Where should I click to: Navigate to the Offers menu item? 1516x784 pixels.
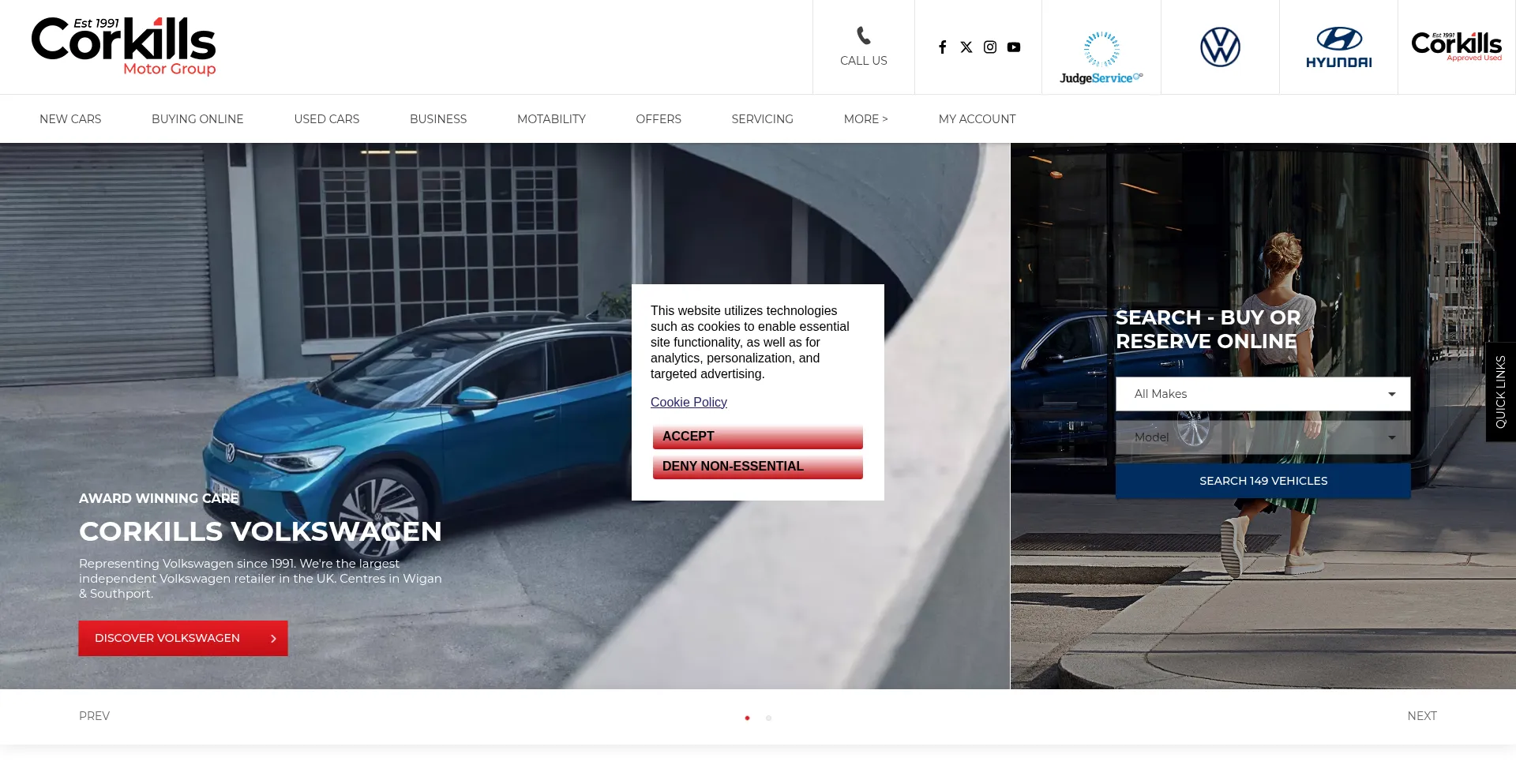tap(659, 119)
